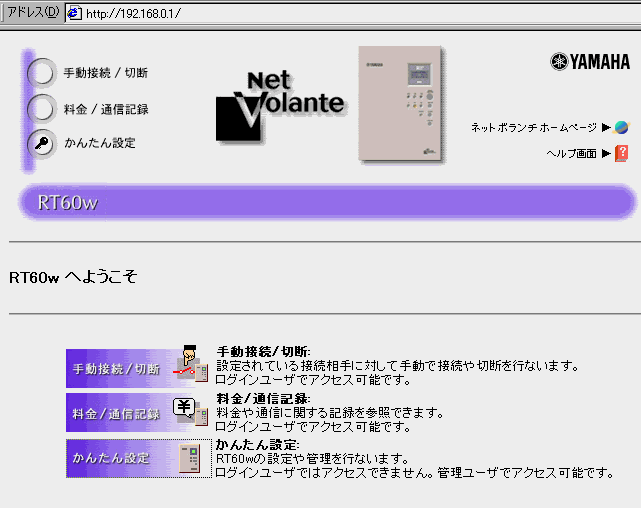Click the round button beside 手動接続 / 切断
Image resolution: width=641 pixels, height=508 pixels.
coord(42,73)
